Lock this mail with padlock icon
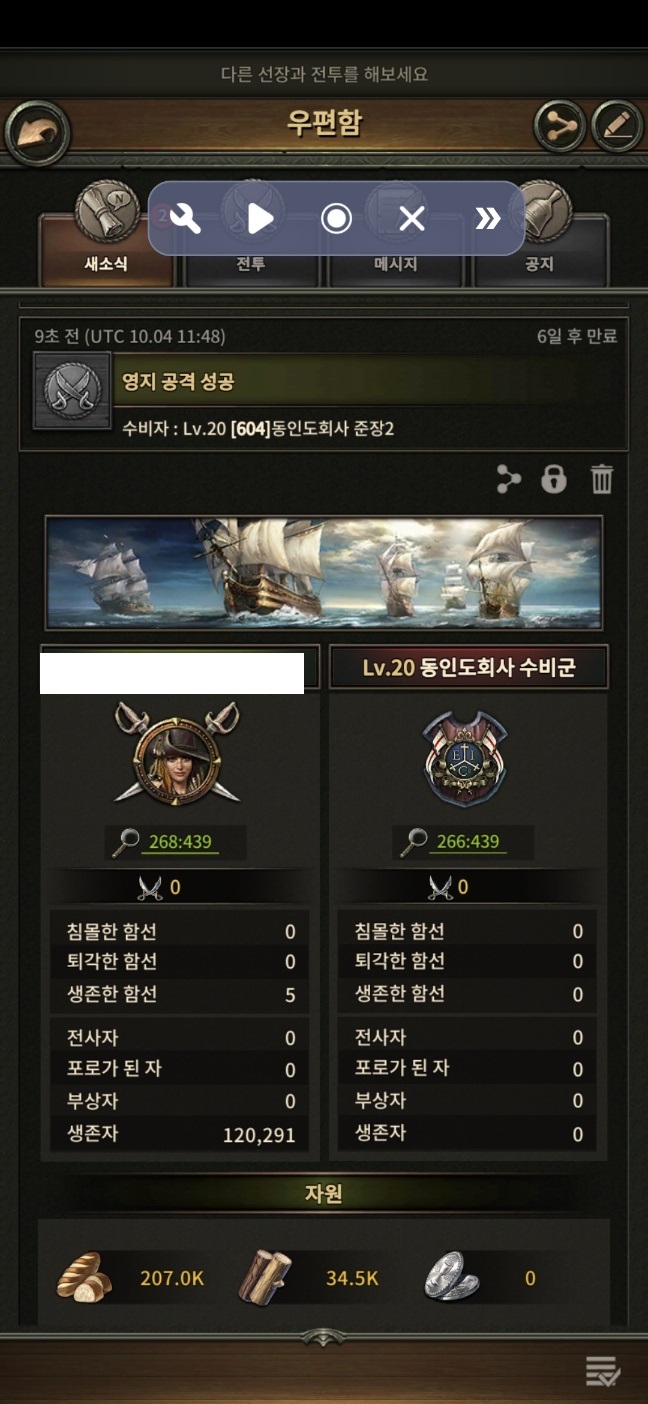This screenshot has width=648, height=1404. point(553,480)
